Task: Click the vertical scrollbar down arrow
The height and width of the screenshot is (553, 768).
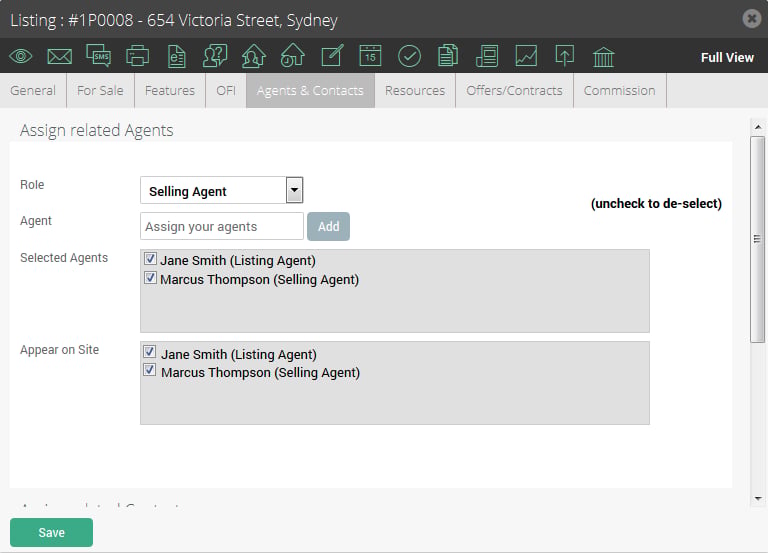Action: point(758,499)
